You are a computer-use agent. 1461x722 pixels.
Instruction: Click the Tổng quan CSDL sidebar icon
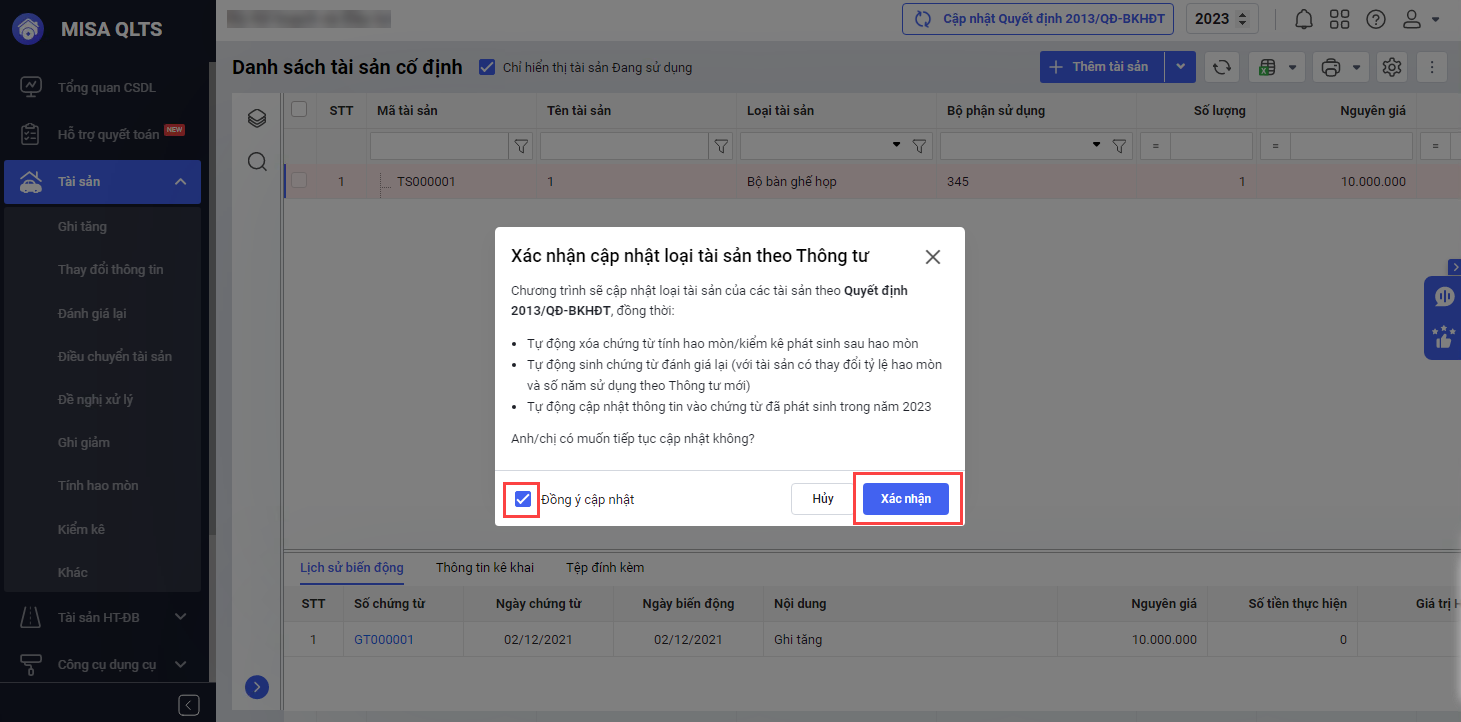[x=31, y=87]
